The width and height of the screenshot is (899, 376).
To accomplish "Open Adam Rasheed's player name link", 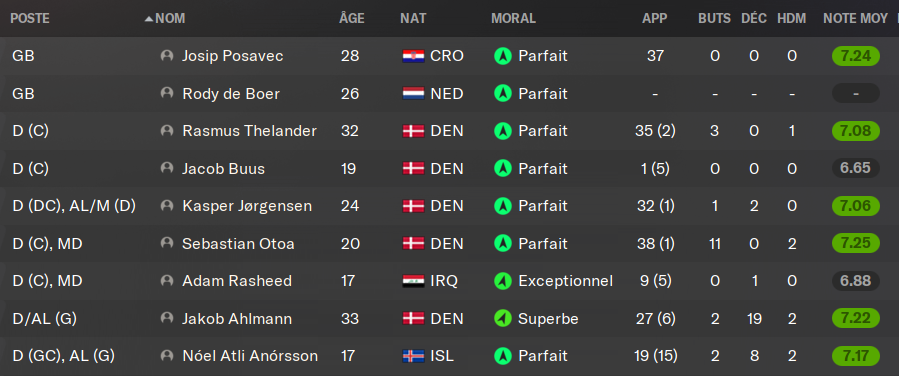I will pos(237,281).
